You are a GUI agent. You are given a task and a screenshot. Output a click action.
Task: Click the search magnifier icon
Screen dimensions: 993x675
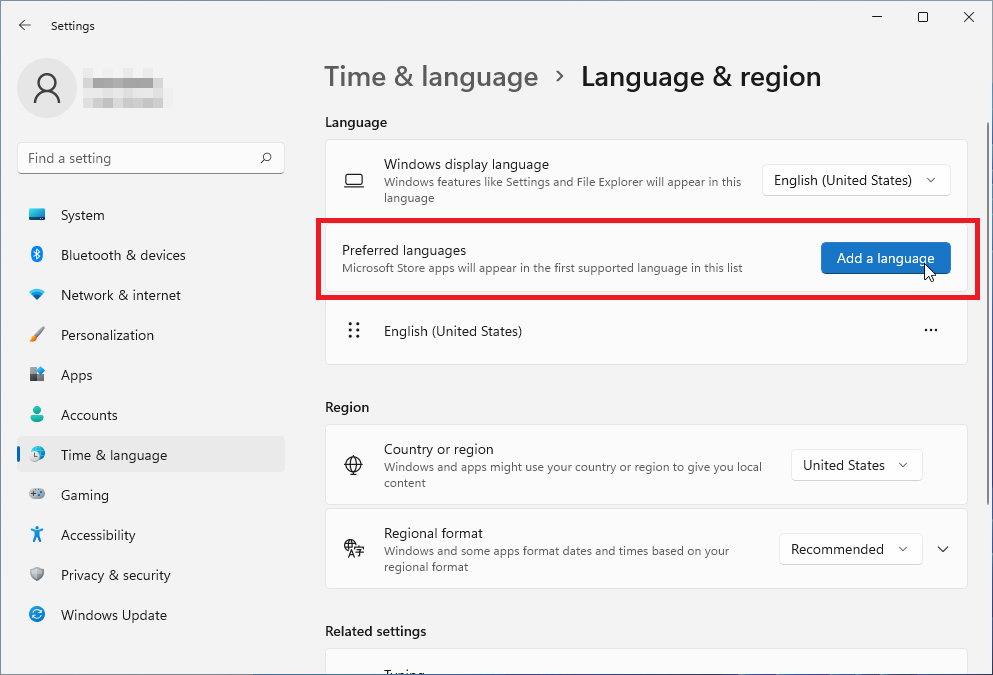(266, 158)
